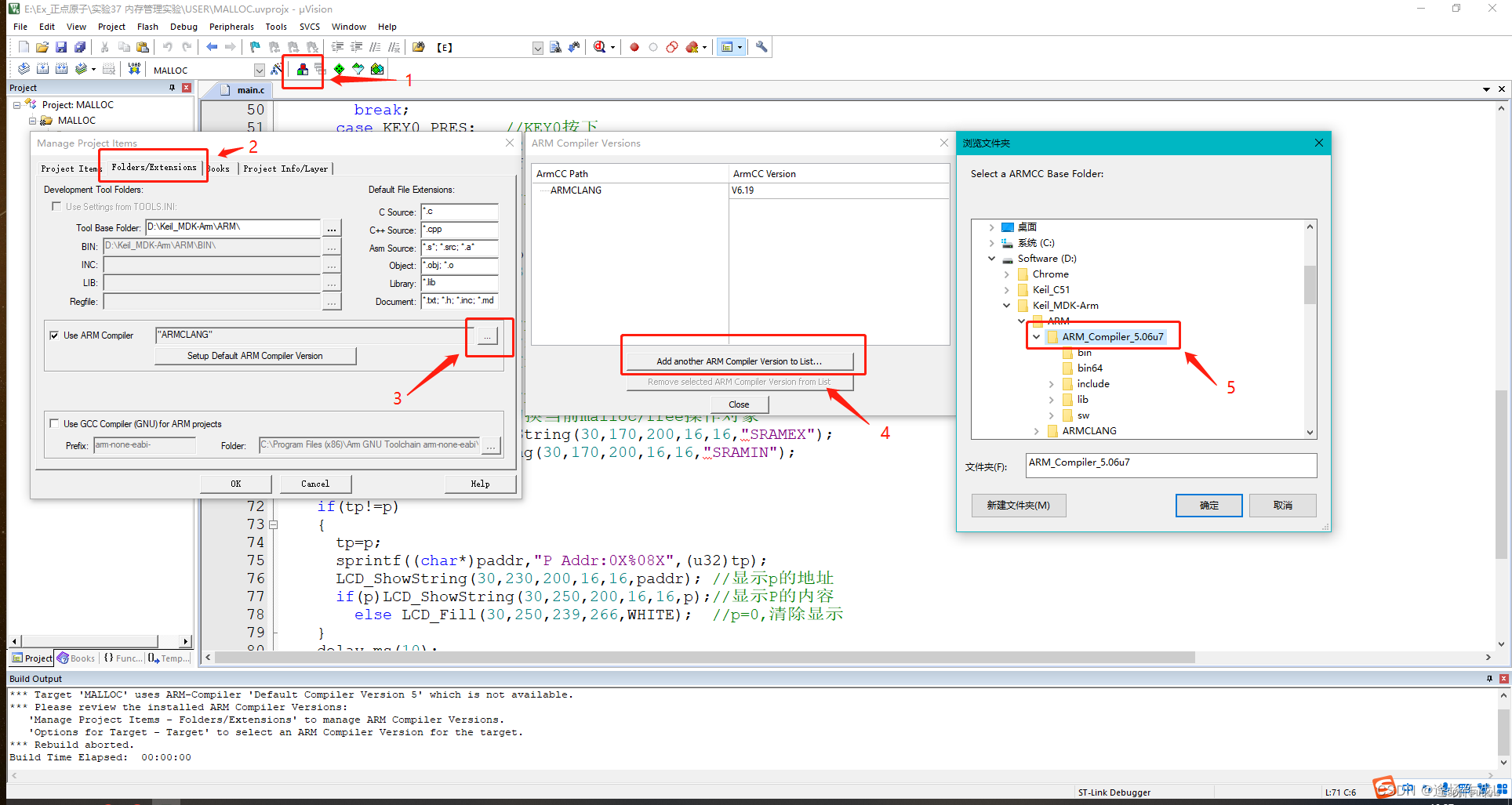Viewport: 1512px width, 805px height.
Task: Click Add another ARM Compiler Version to List
Action: pyautogui.click(x=739, y=361)
